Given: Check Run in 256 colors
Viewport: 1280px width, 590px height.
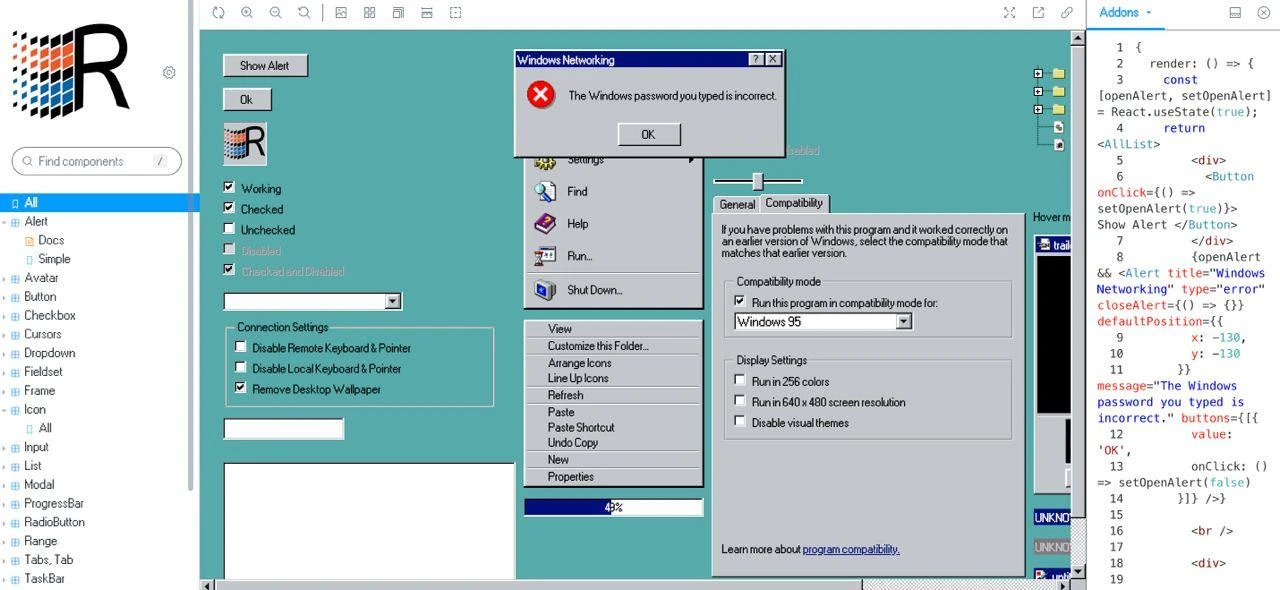Looking at the screenshot, I should pyautogui.click(x=740, y=381).
